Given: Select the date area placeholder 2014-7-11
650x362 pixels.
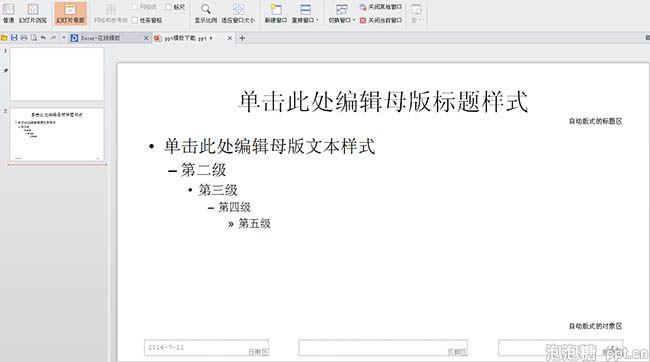Looking at the screenshot, I should pyautogui.click(x=206, y=348).
